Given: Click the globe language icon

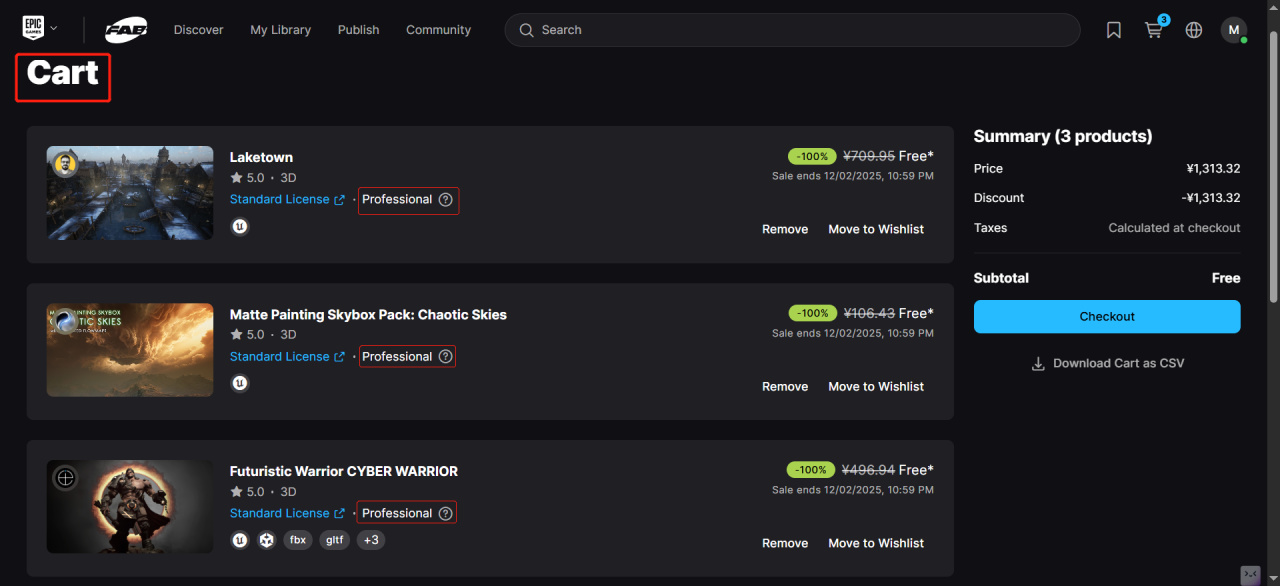Looking at the screenshot, I should pyautogui.click(x=1194, y=30).
